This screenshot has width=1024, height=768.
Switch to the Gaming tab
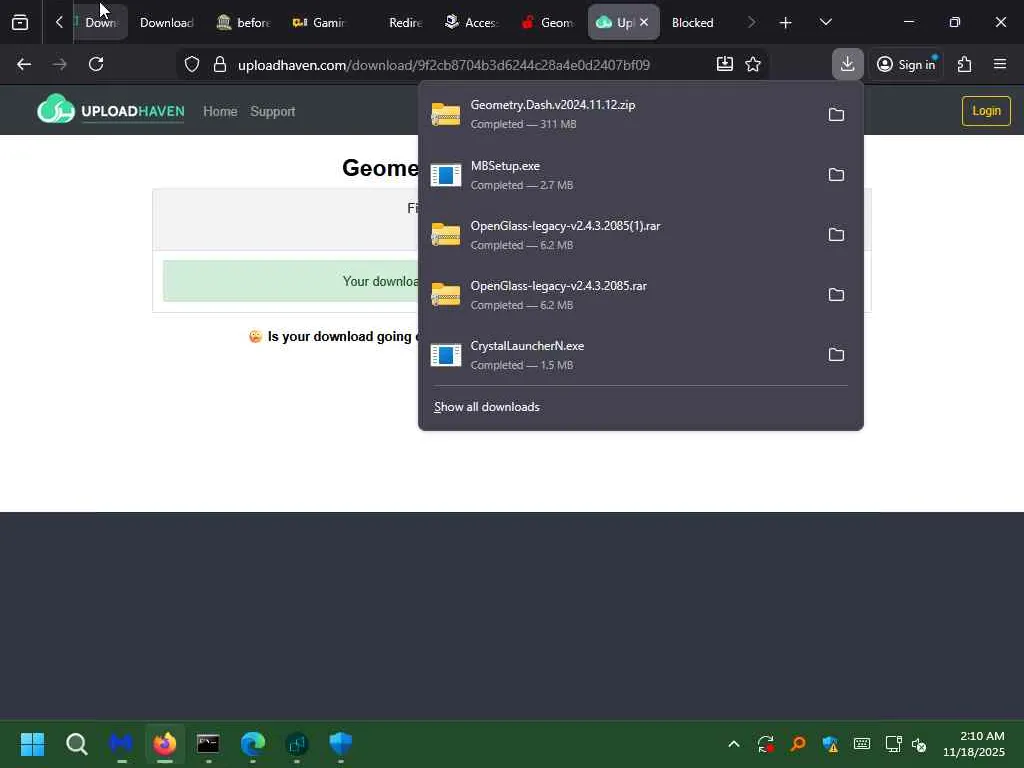pos(319,22)
